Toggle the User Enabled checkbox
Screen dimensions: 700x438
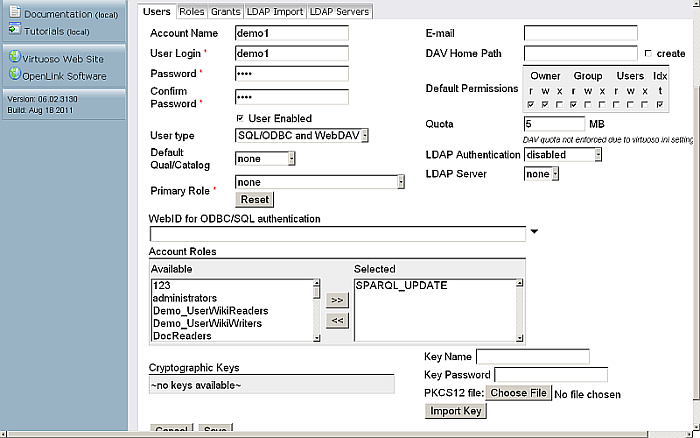point(240,118)
